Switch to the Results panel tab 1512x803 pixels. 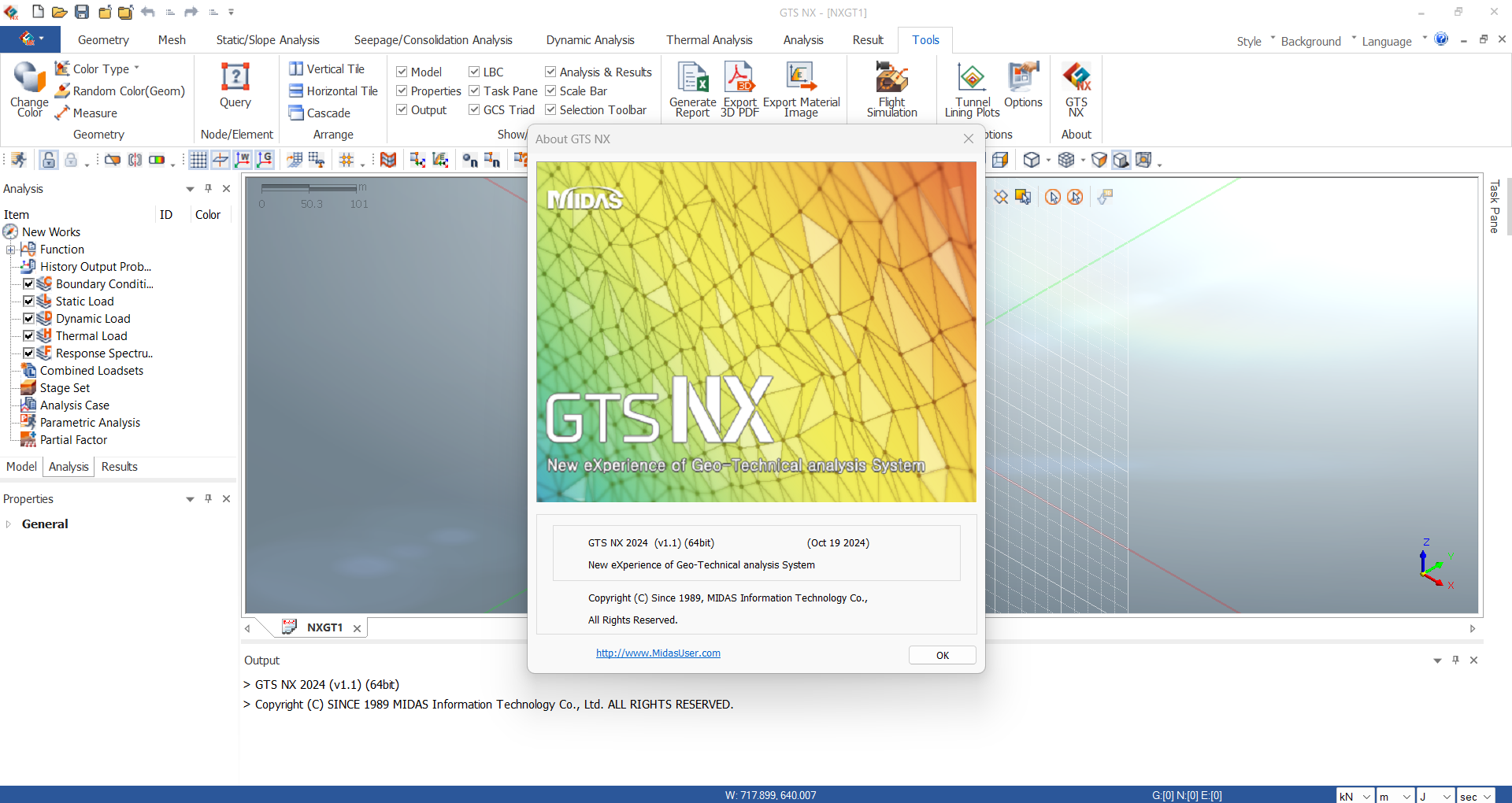click(120, 467)
